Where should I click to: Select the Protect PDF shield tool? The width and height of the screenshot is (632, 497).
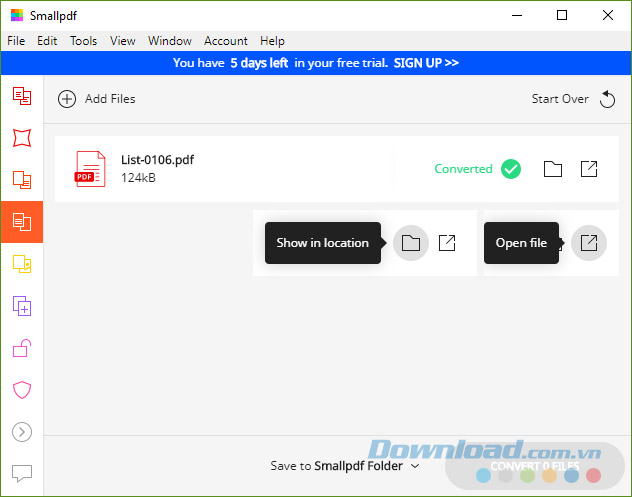[x=22, y=390]
